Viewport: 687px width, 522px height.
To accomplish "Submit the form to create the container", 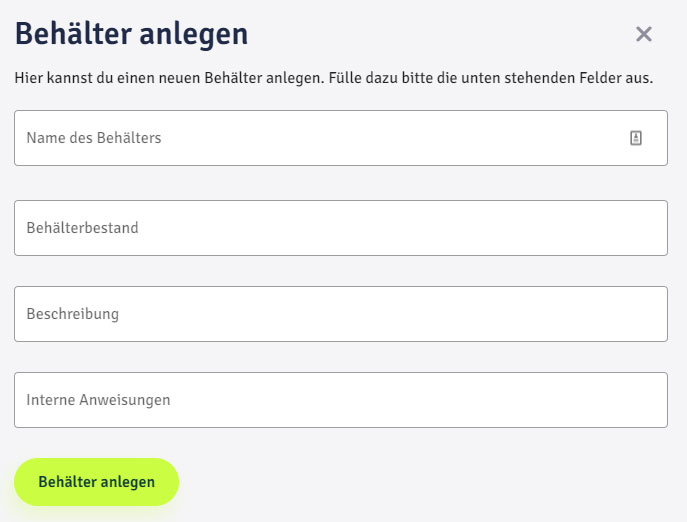I will [96, 482].
